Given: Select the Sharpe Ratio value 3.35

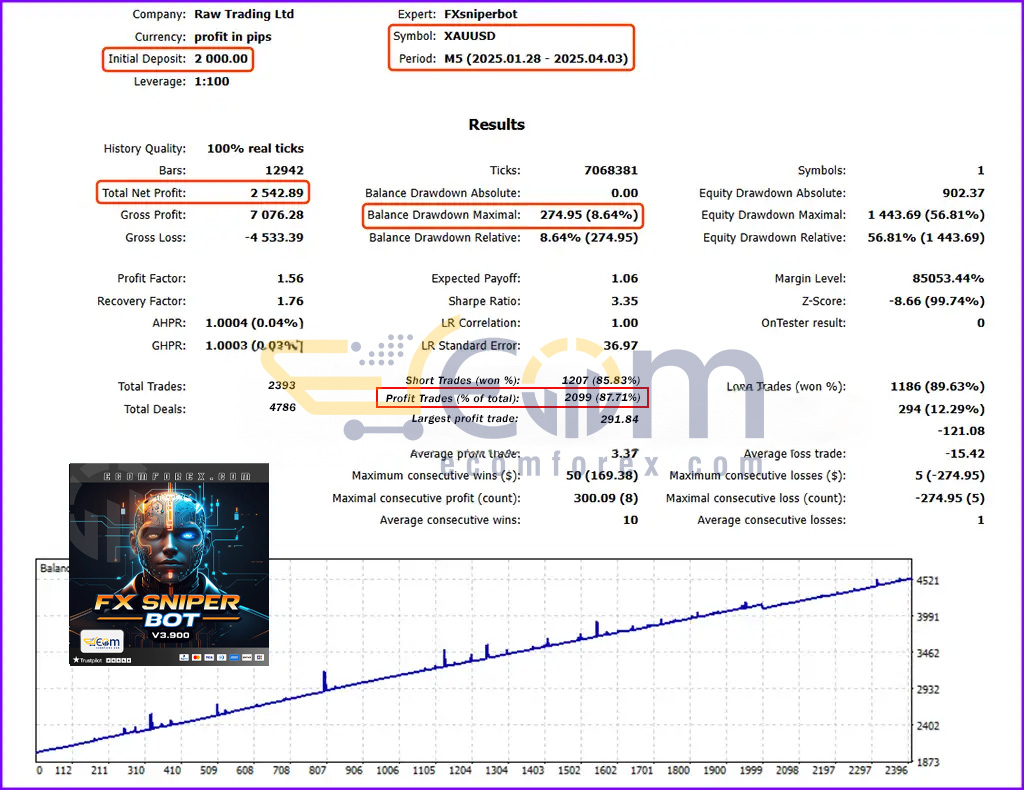Looking at the screenshot, I should [x=624, y=302].
